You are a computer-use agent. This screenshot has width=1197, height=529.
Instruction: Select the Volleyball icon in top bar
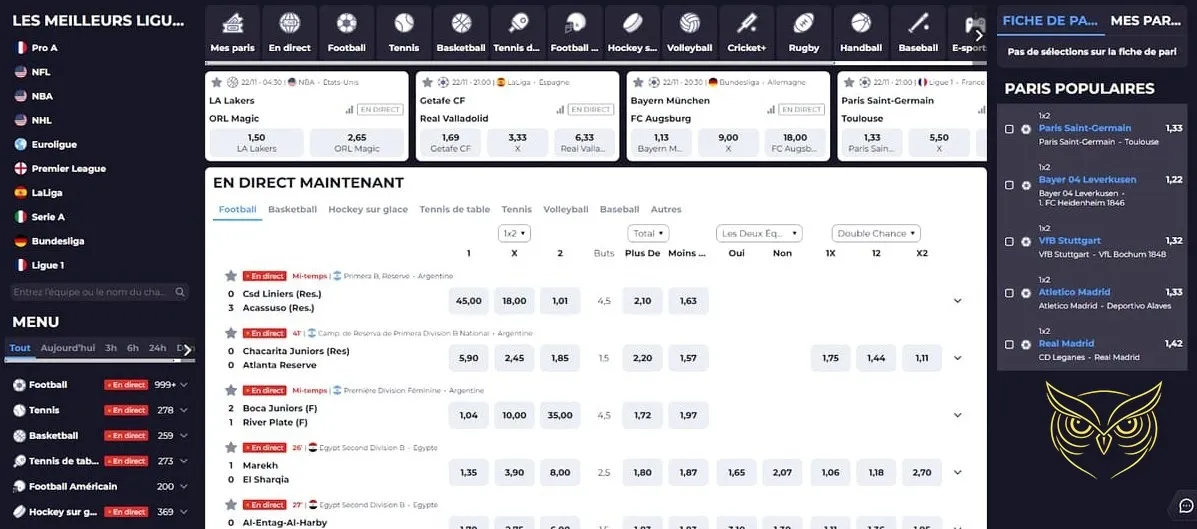689,24
